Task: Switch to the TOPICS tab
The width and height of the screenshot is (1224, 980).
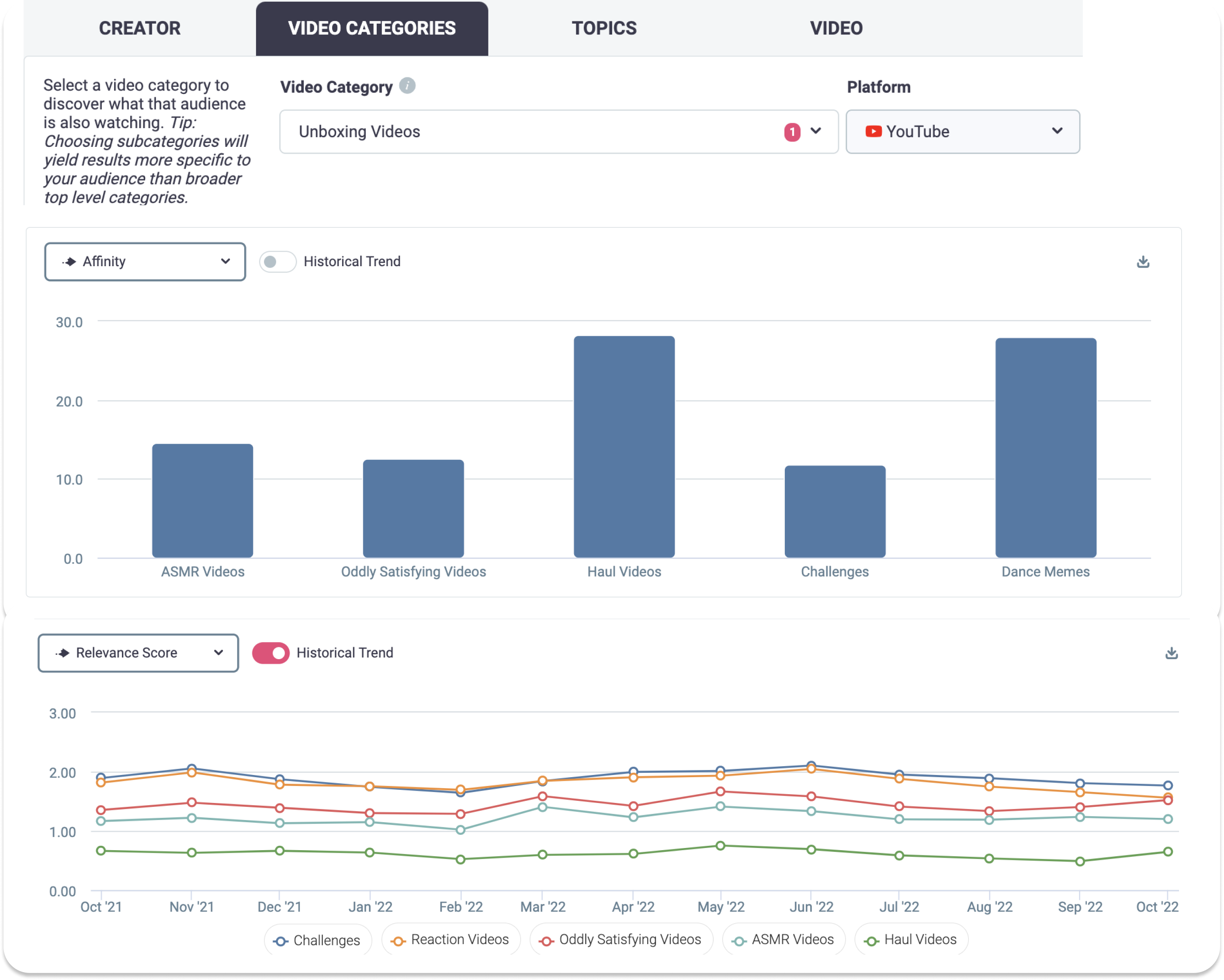Action: coord(604,28)
